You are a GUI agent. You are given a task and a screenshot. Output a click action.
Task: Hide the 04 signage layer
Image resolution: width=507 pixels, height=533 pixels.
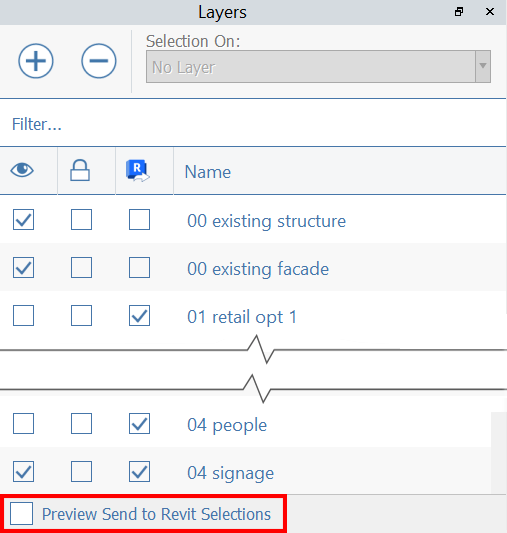tap(23, 471)
